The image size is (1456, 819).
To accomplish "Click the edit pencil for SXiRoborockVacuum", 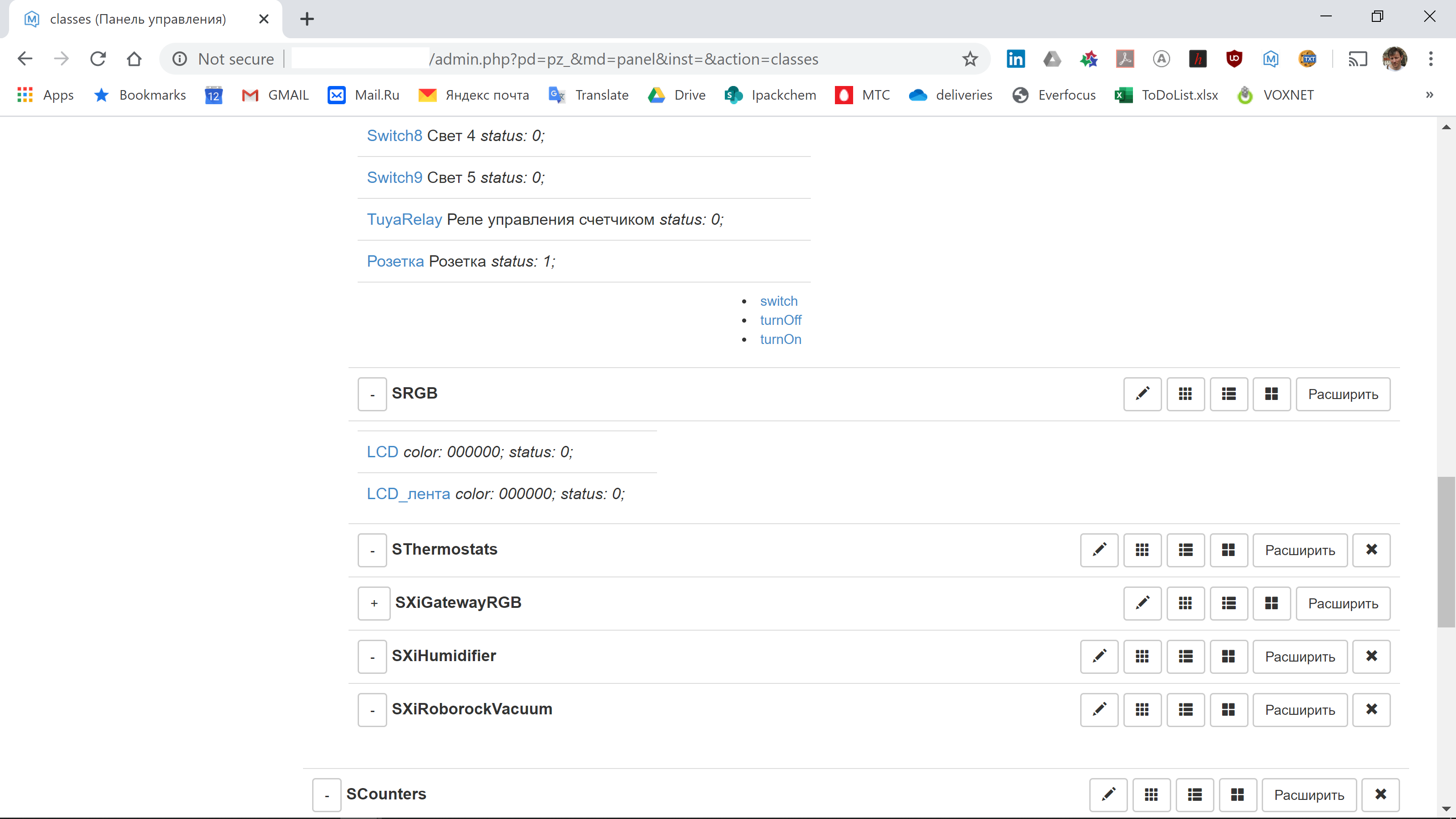I will tap(1099, 709).
